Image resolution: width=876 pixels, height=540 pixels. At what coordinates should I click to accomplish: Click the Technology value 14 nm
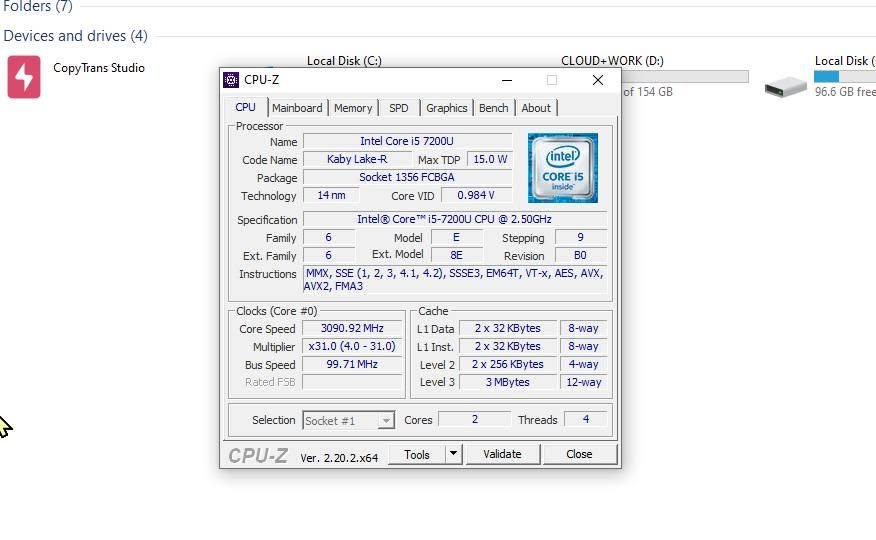tap(331, 195)
